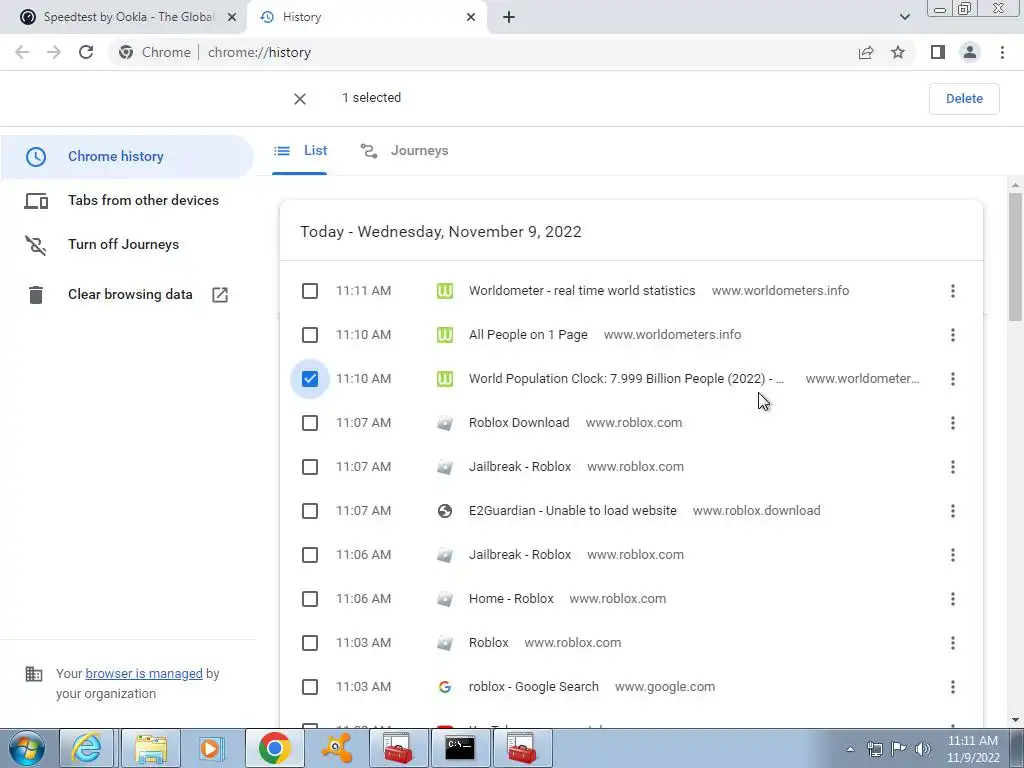Check the 11:06 AM Jailbreak - Roblox checkbox
Screen dimensions: 1024x768
[310, 555]
